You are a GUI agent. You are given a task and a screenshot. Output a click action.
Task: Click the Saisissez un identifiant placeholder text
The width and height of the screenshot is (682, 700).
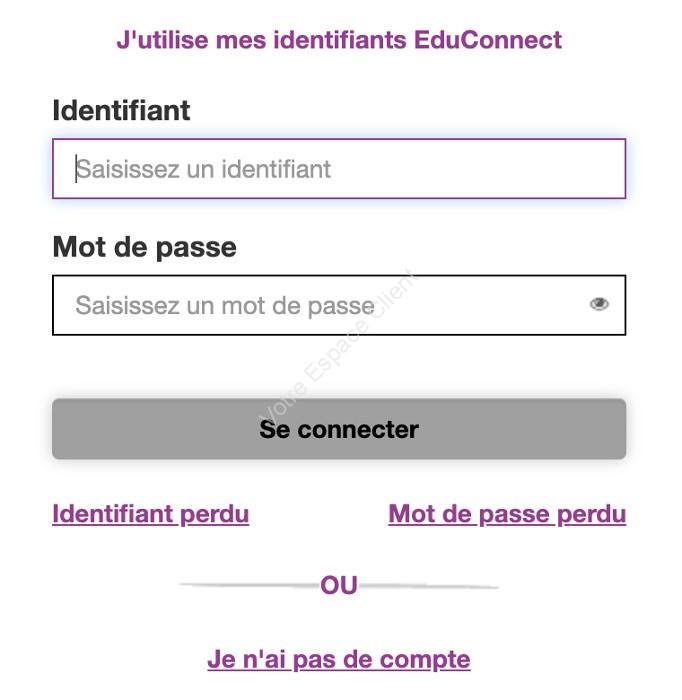coord(204,170)
